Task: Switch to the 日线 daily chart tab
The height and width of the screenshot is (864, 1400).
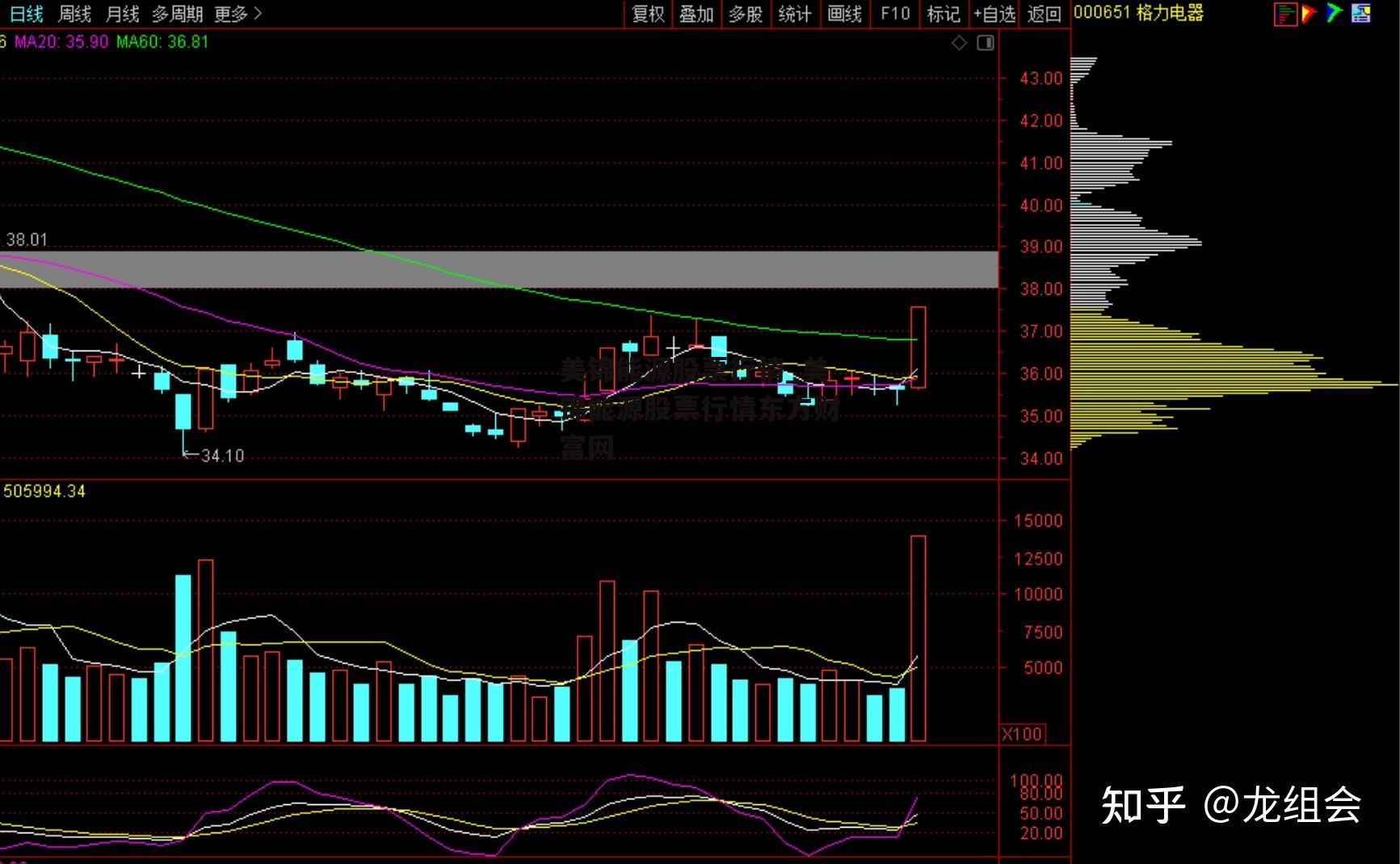Action: (27, 14)
